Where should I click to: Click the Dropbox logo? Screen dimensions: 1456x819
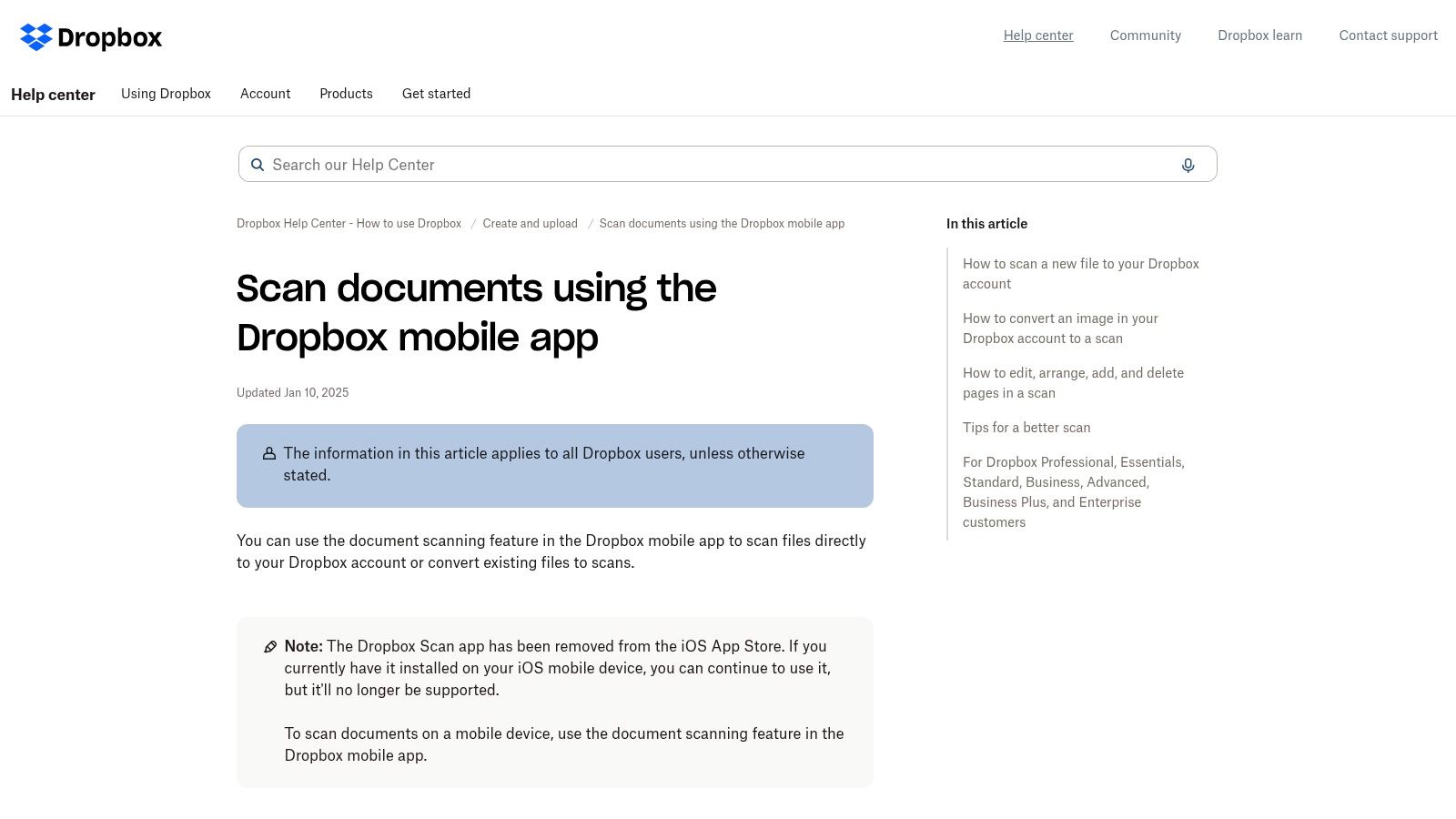89,37
